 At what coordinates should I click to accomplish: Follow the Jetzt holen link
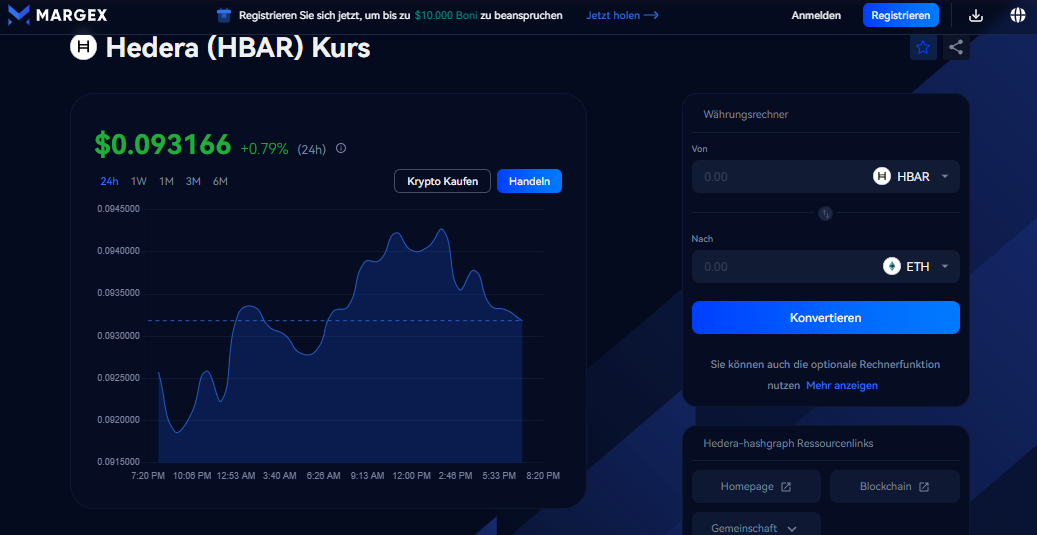point(622,15)
